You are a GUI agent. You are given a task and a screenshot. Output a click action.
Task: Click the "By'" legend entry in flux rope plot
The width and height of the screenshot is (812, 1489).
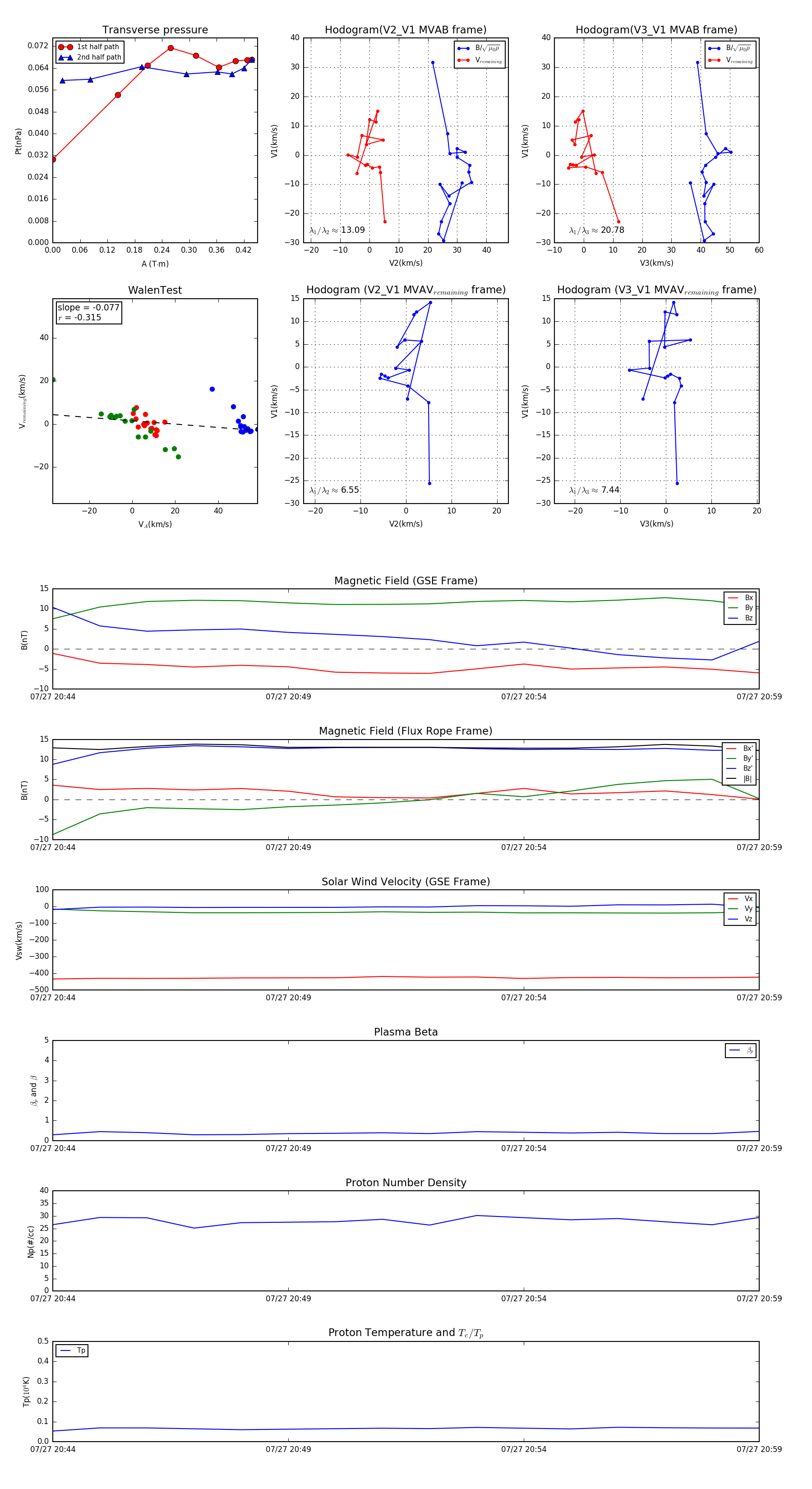point(740,758)
